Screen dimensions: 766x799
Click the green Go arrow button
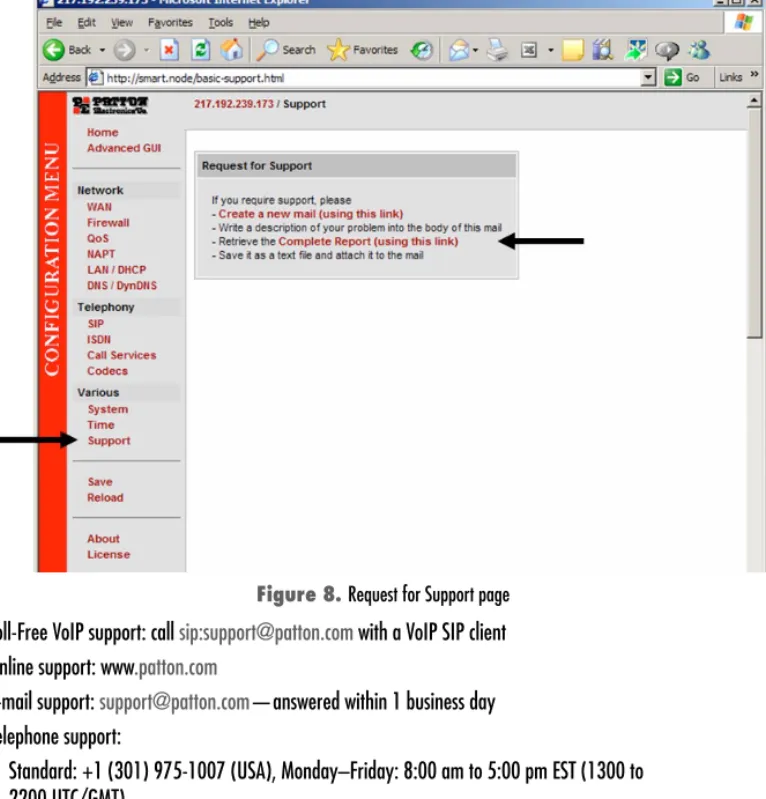[x=673, y=77]
